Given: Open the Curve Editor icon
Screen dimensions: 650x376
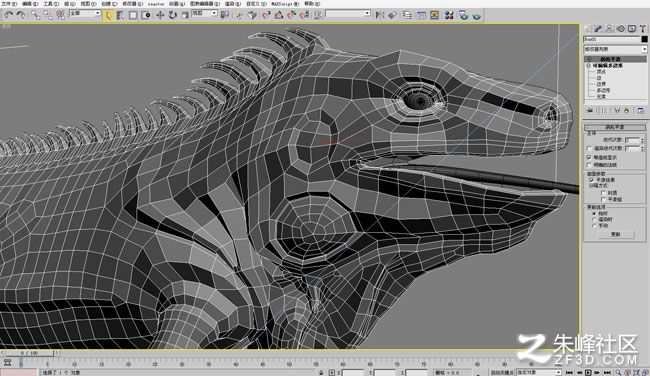Looking at the screenshot, I should [x=421, y=15].
